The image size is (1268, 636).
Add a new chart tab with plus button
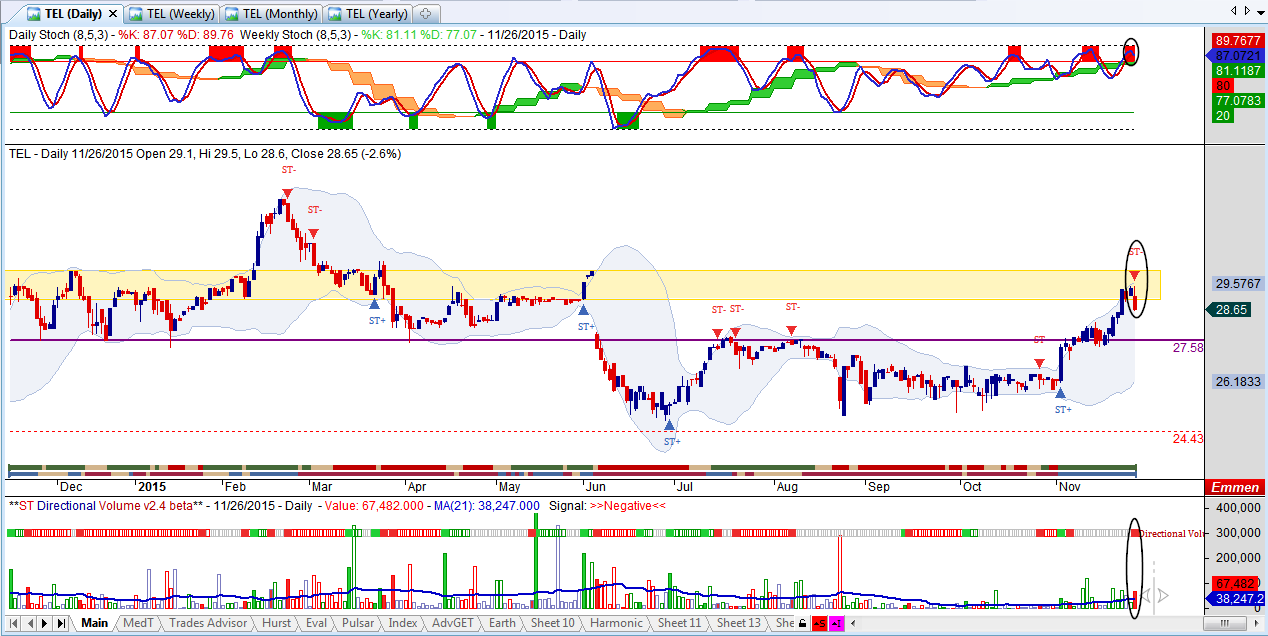427,14
